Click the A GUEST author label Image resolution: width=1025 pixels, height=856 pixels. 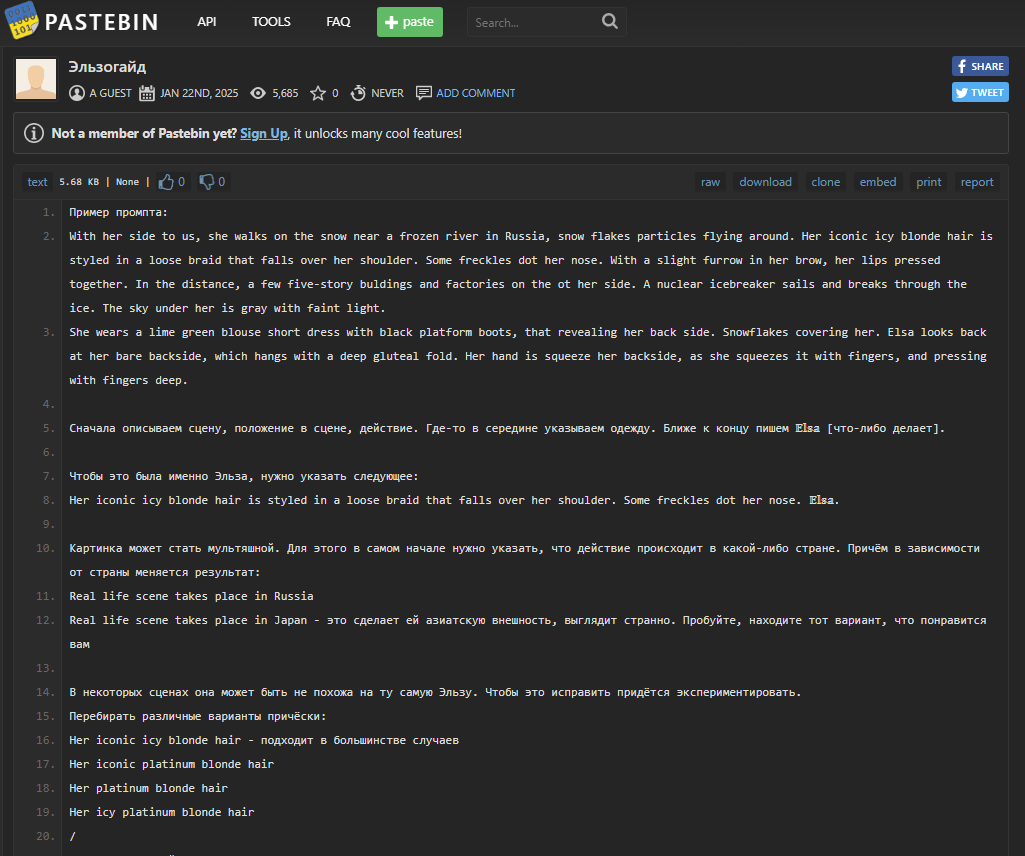110,93
